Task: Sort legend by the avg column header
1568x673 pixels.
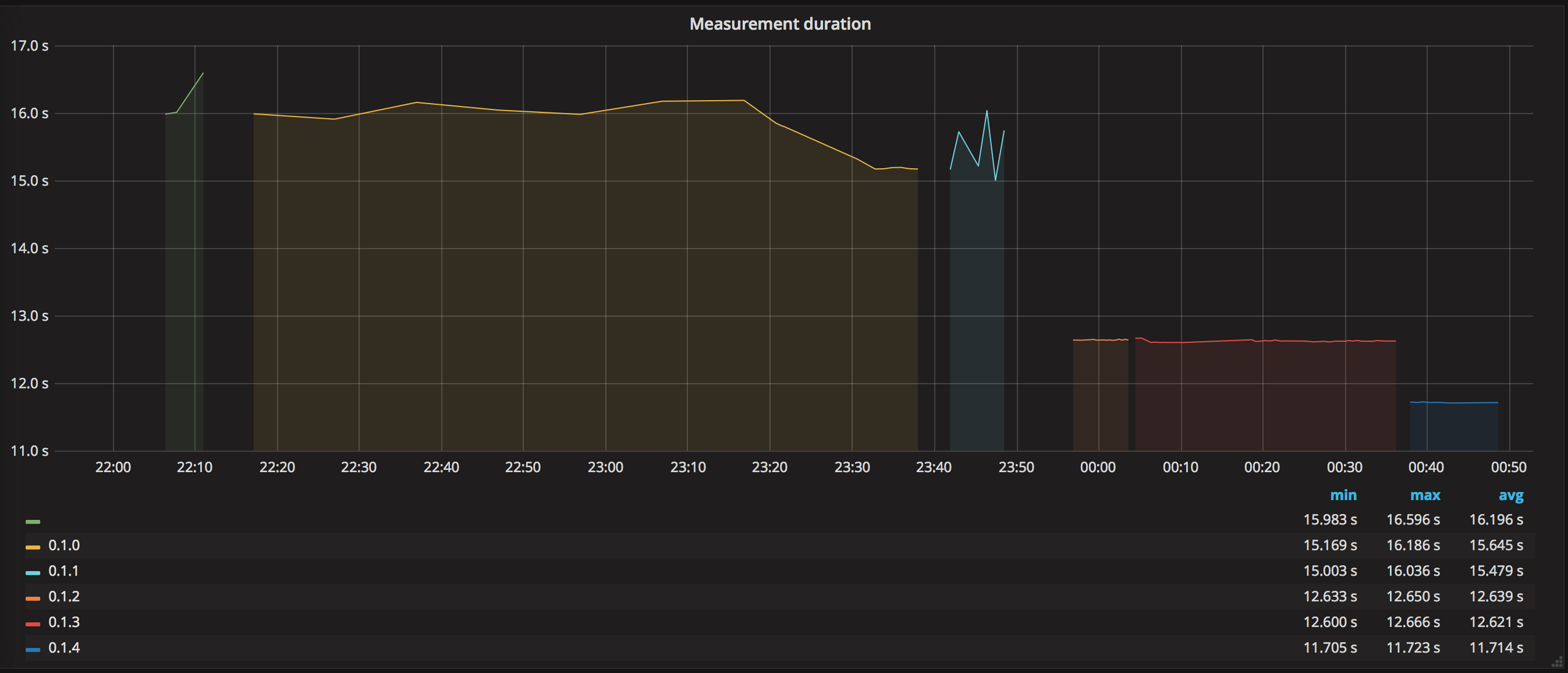Action: (1511, 494)
